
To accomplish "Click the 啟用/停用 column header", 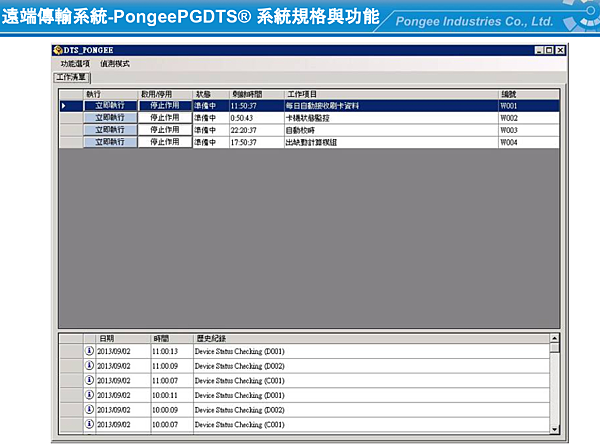I will point(165,94).
